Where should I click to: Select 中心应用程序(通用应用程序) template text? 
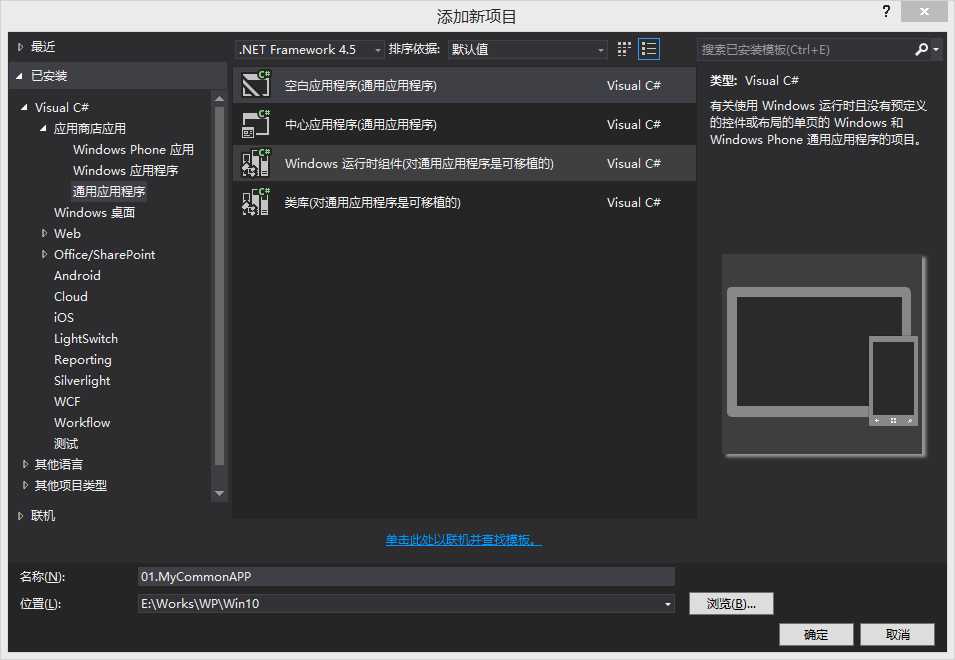coord(361,124)
